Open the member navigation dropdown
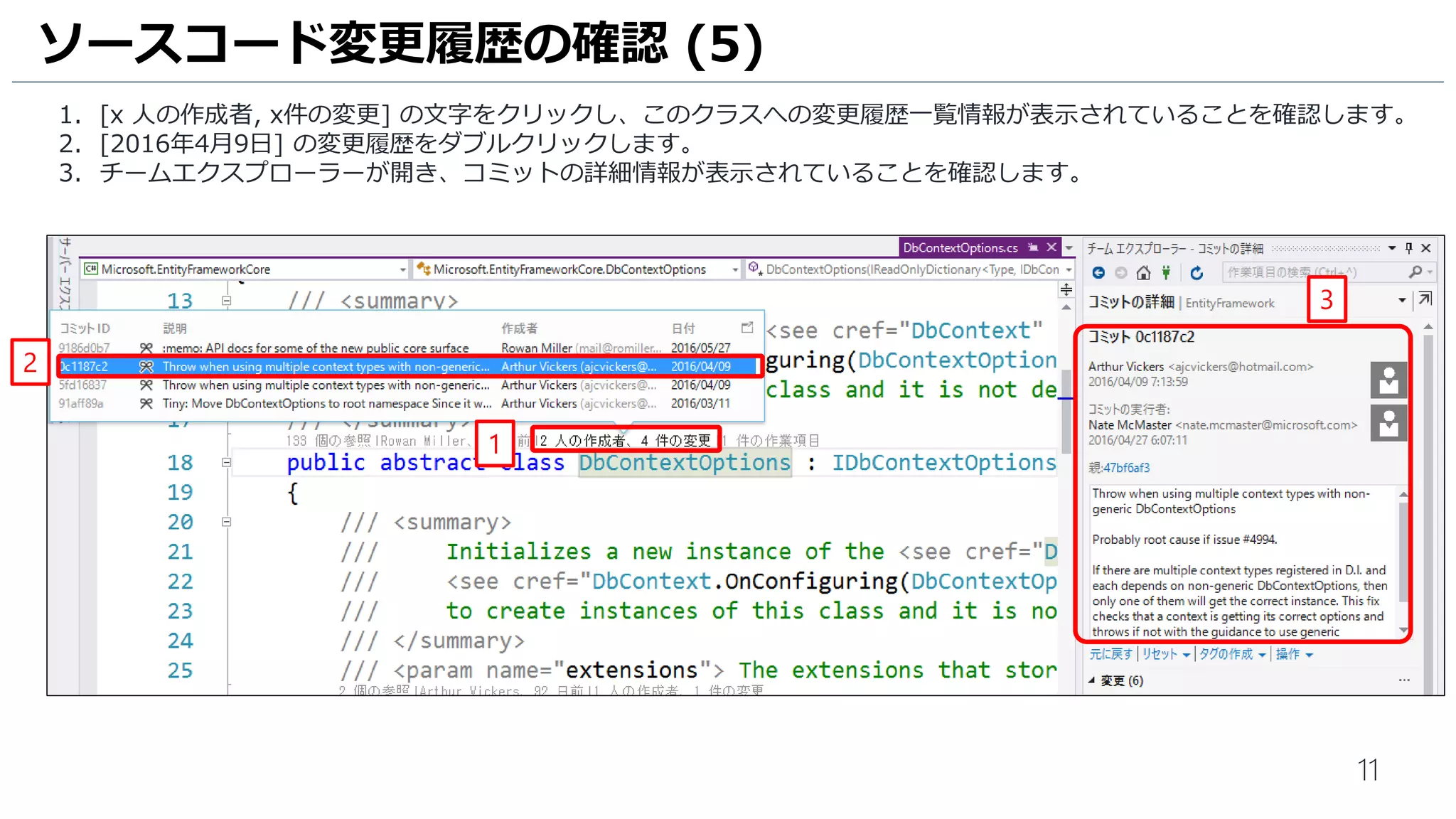1456x819 pixels. pos(1069,269)
